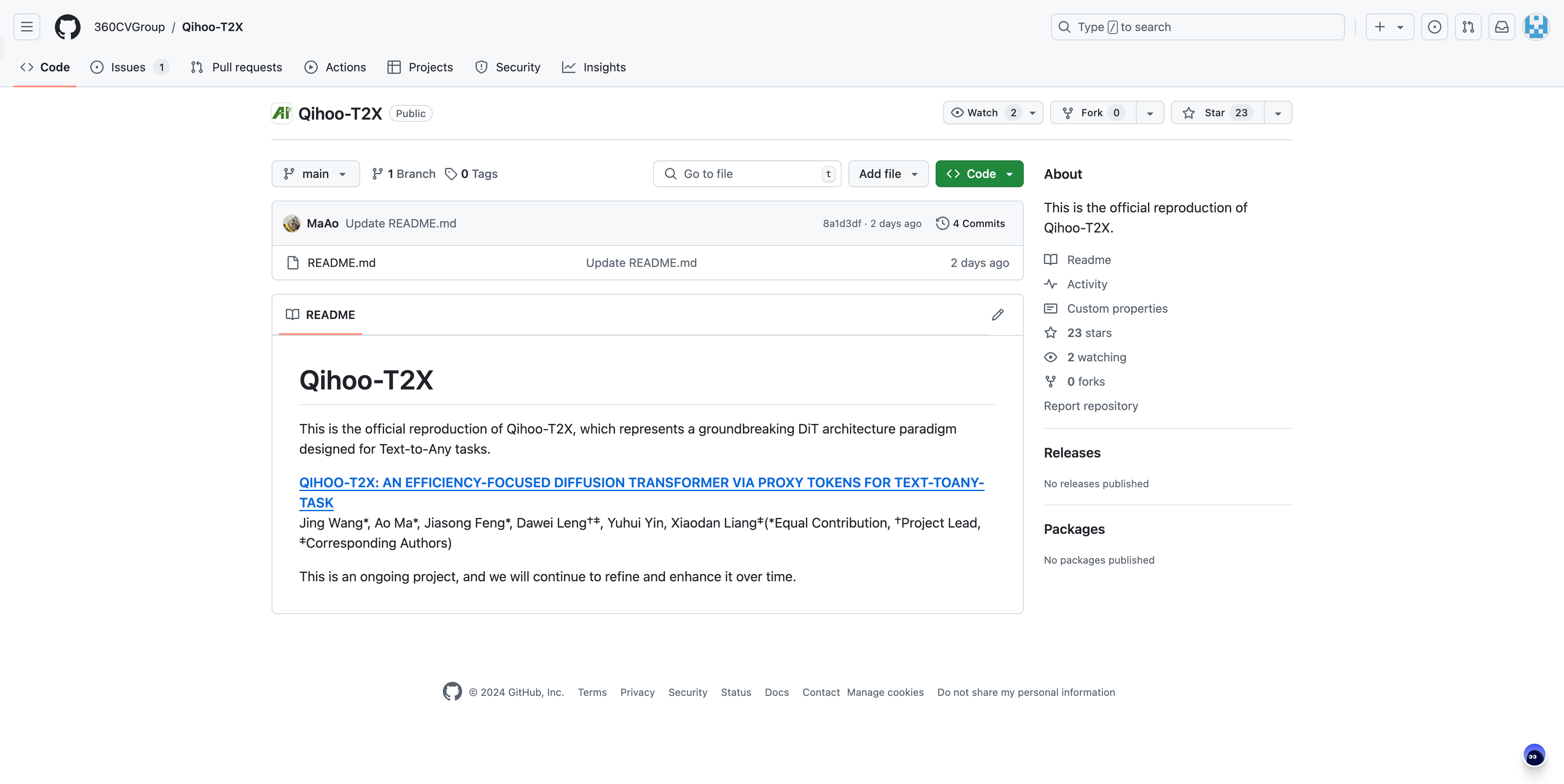Click the footer GitHub logo
The height and width of the screenshot is (784, 1564).
click(452, 692)
